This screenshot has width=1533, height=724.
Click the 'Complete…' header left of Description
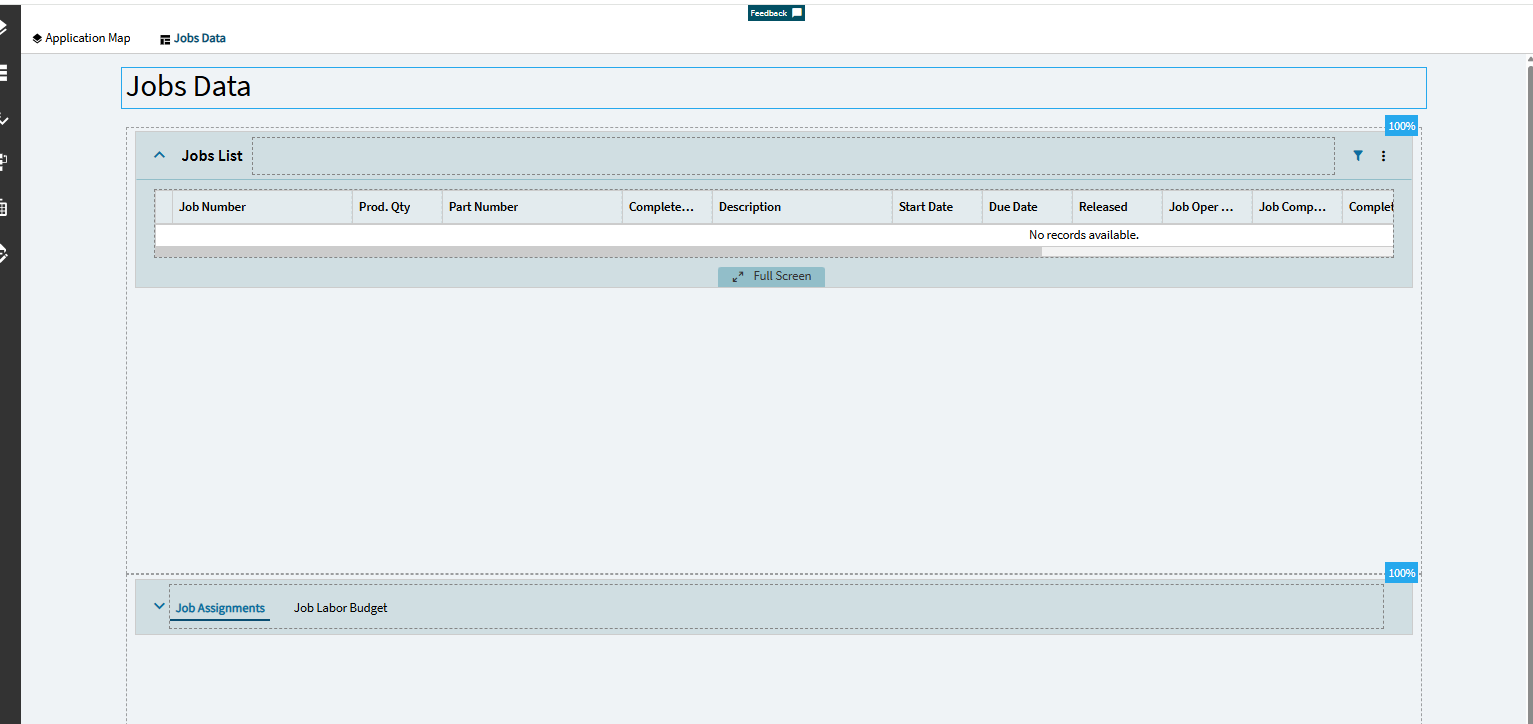(667, 207)
